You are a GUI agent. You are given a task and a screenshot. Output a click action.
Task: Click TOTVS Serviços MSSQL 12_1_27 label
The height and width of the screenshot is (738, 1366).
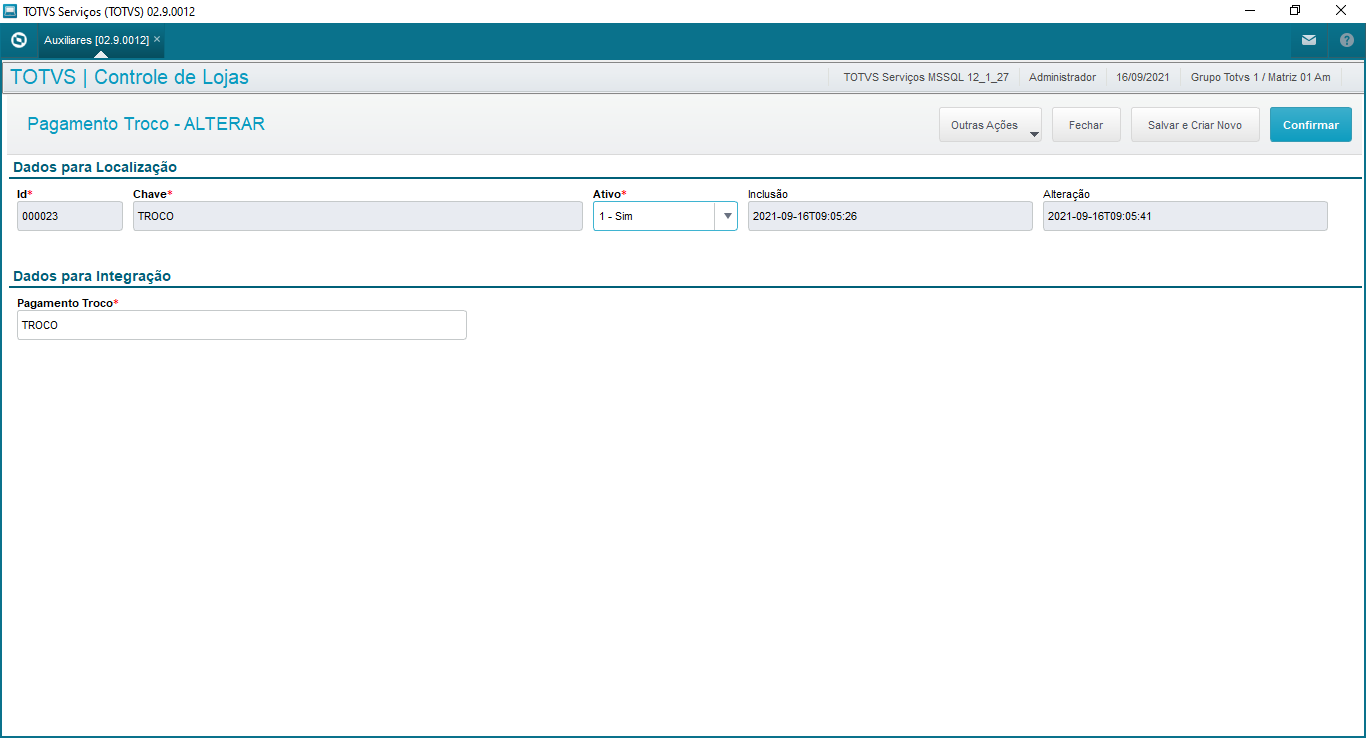tap(926, 77)
